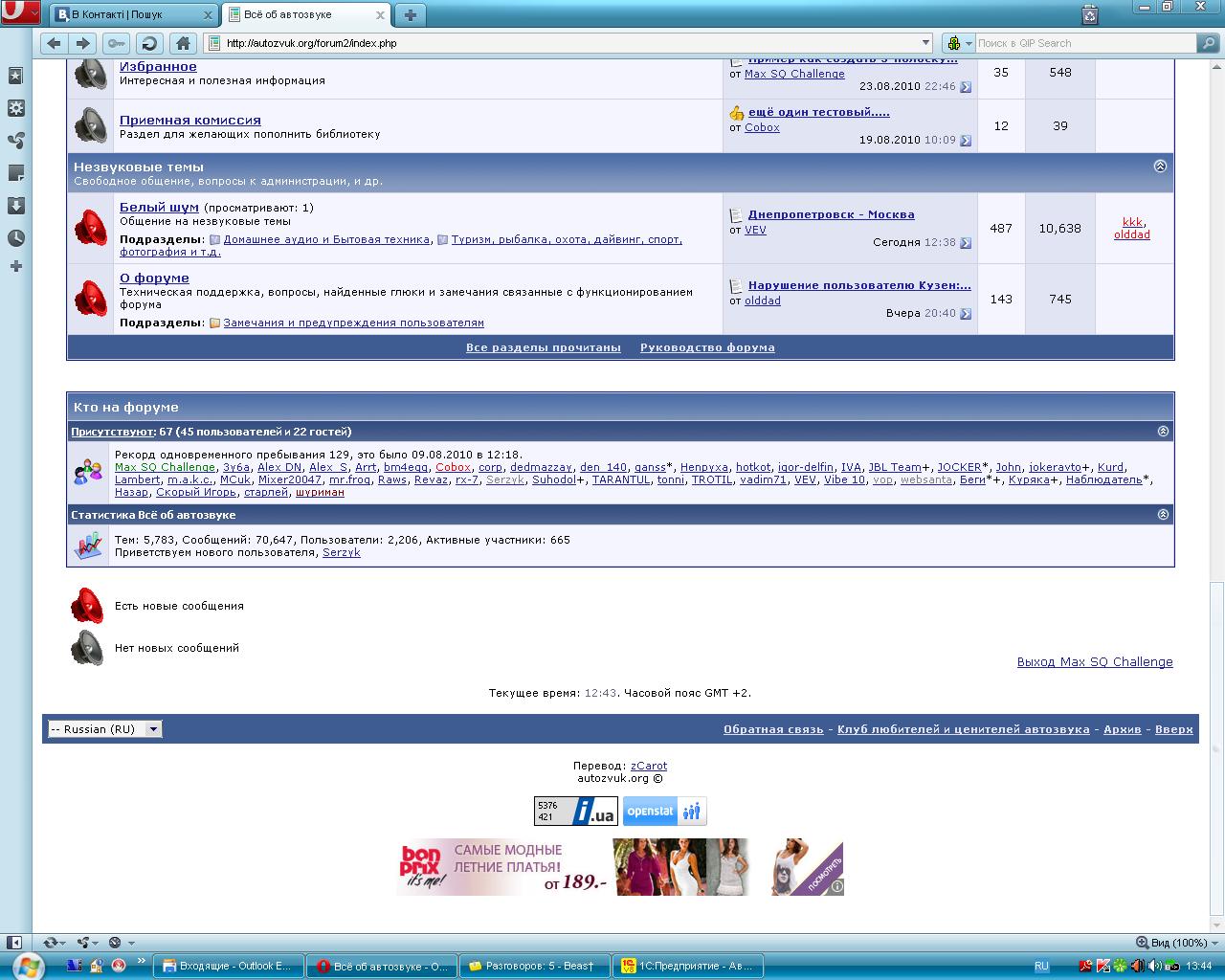This screenshot has width=1225, height=980.
Task: Open the Белый шум forum link
Action: [x=159, y=207]
